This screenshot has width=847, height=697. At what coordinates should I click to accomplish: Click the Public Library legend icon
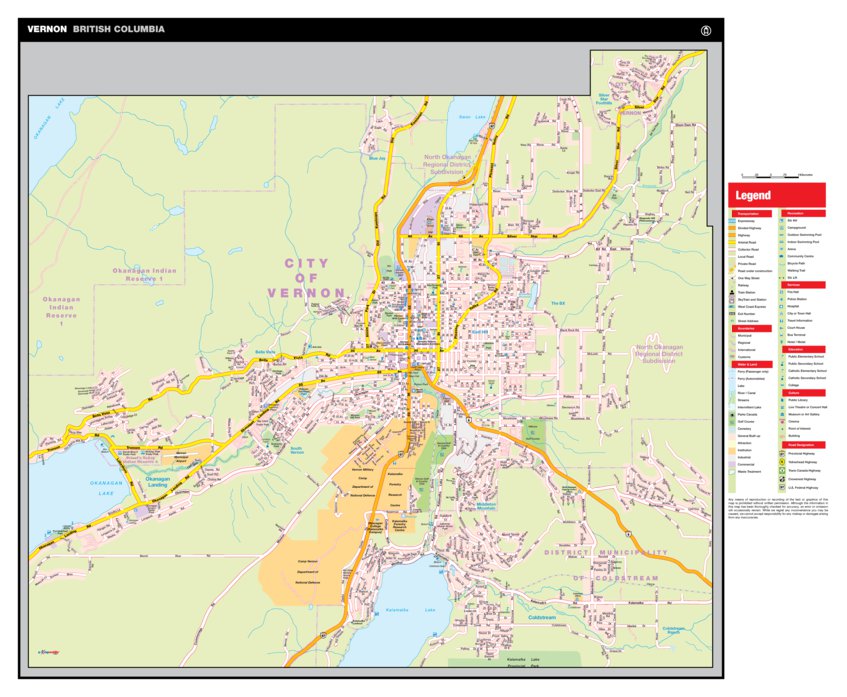781,400
